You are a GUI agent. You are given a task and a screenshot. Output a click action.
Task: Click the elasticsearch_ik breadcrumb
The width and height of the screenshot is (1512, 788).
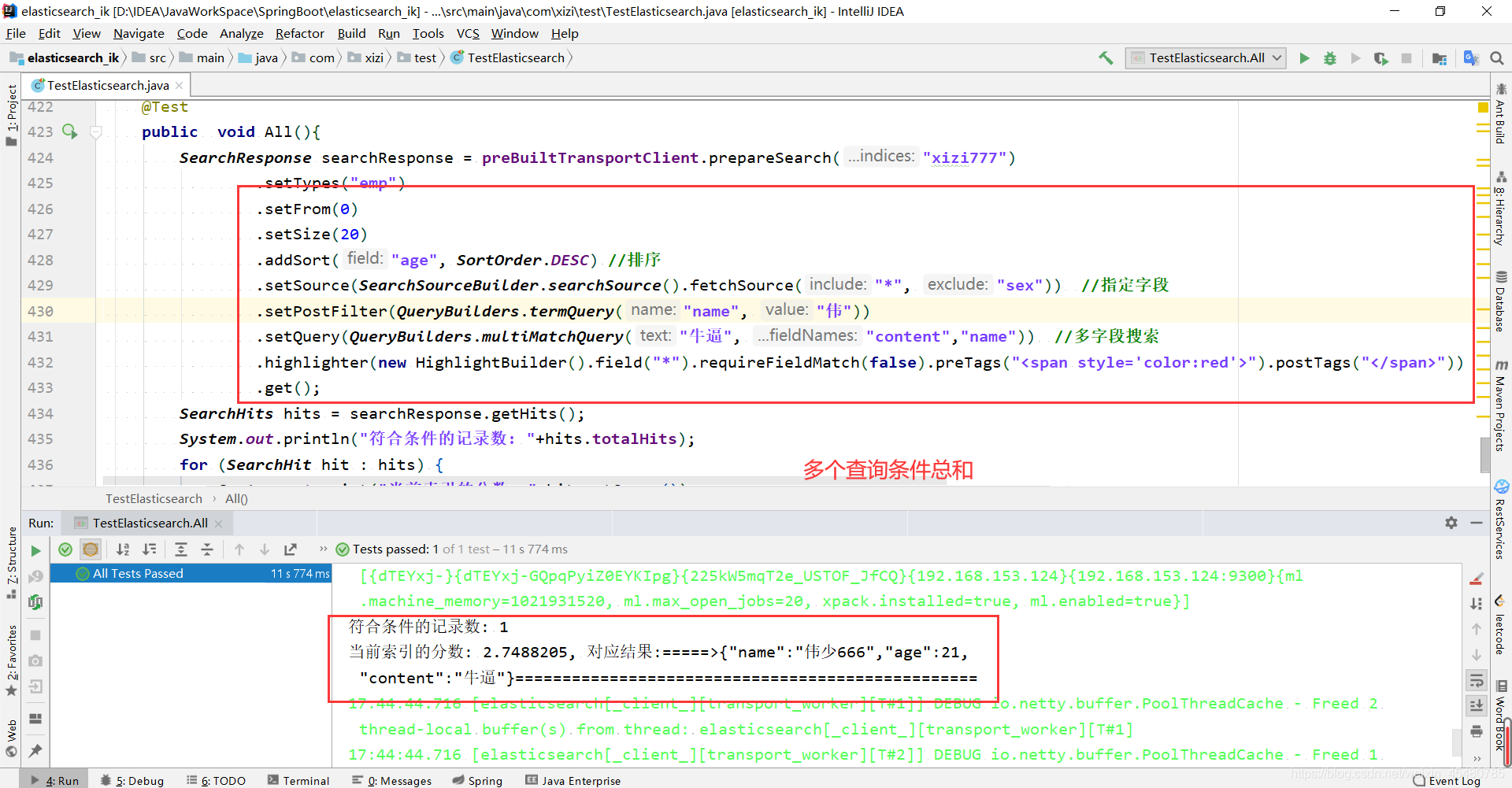point(65,57)
